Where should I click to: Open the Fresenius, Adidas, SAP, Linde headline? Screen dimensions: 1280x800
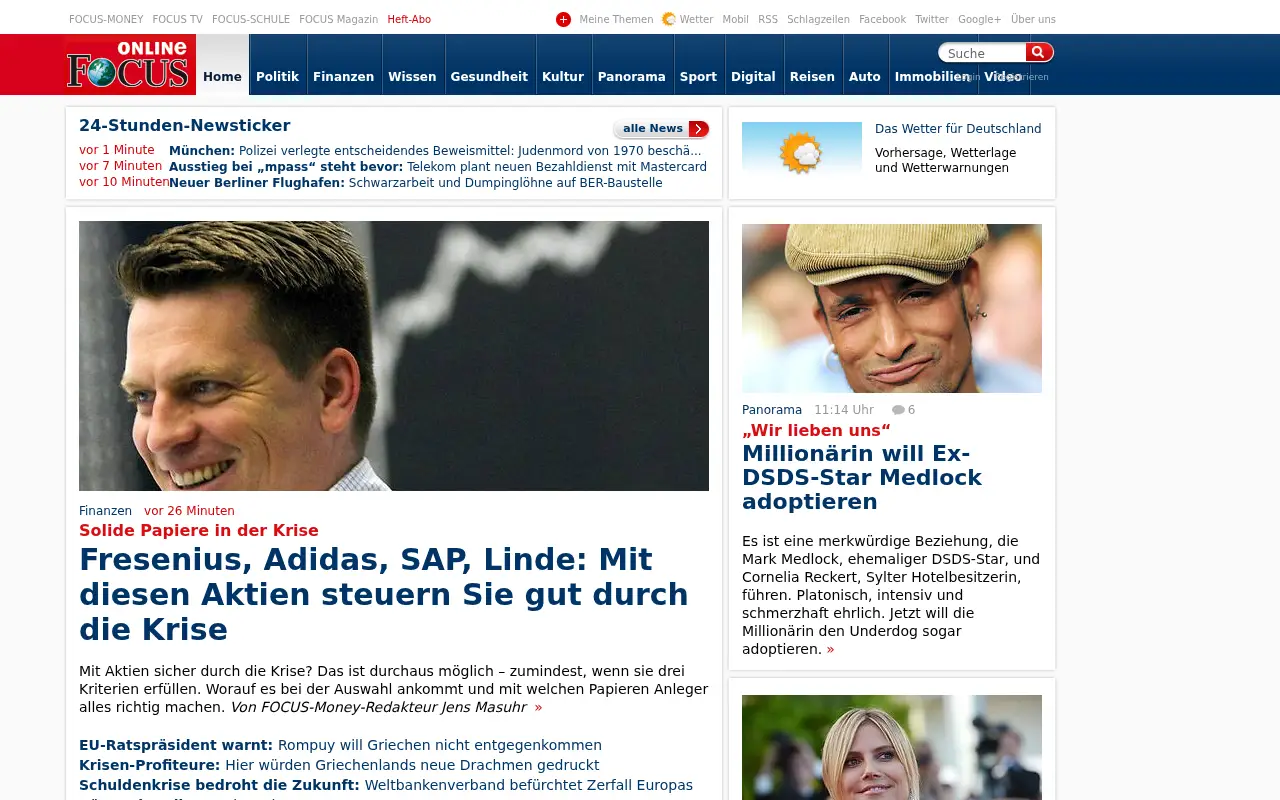(x=384, y=594)
